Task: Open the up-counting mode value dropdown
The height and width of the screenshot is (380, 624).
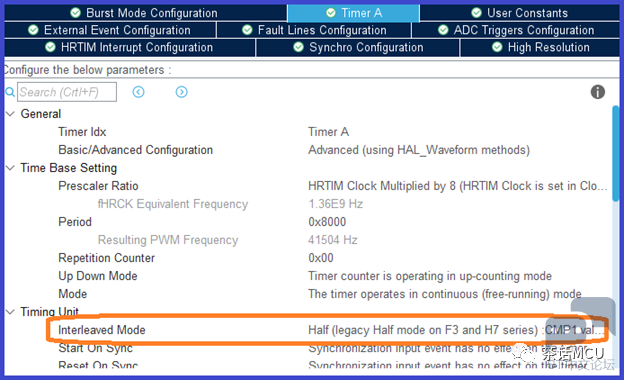Action: 430,276
